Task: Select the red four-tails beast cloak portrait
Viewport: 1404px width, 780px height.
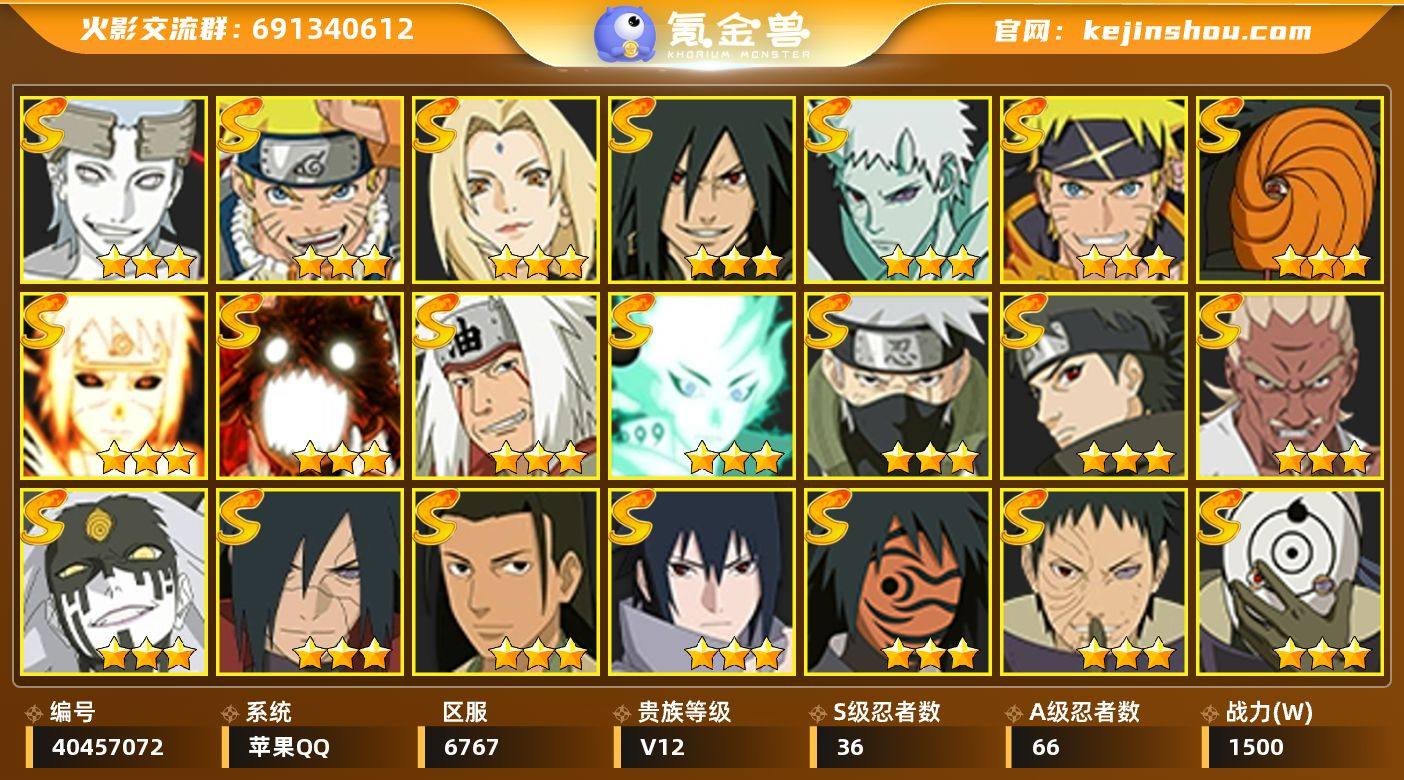Action: [x=310, y=385]
